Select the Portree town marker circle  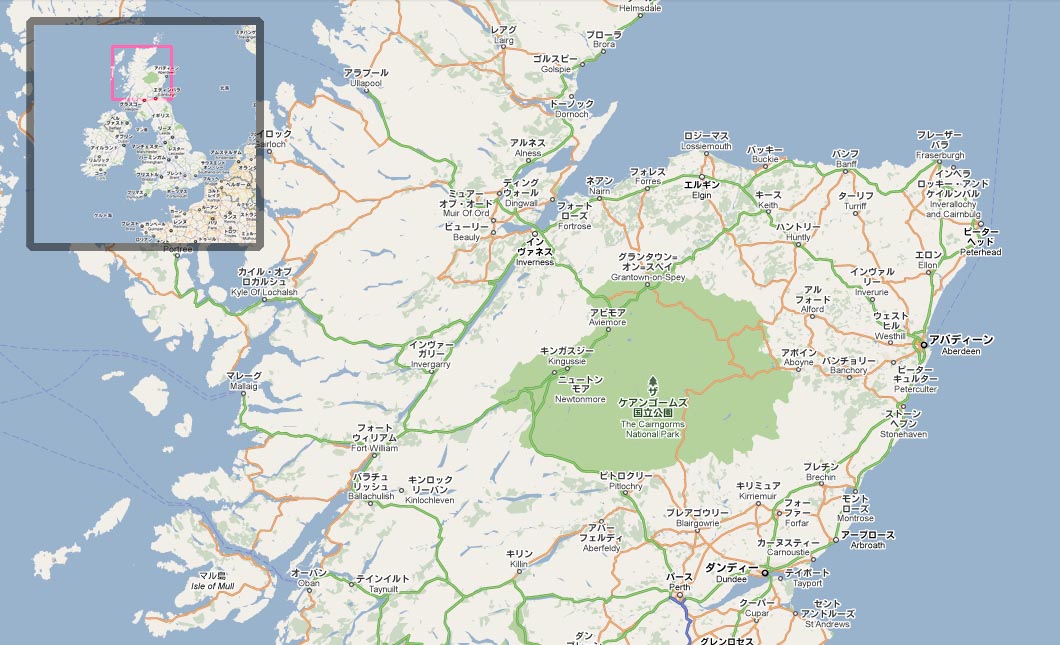click(176, 254)
